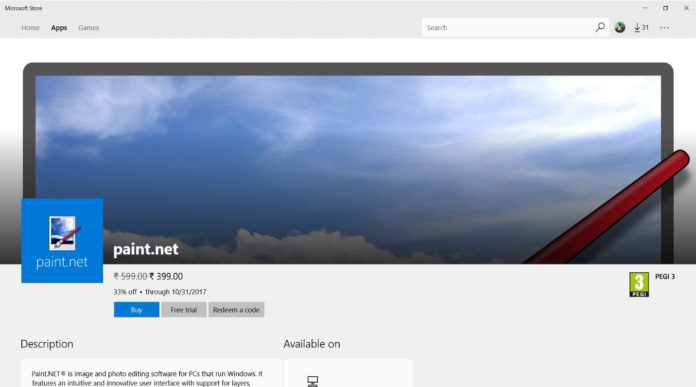Image resolution: width=696 pixels, height=387 pixels.
Task: Click Redeem a code button
Action: [236, 310]
